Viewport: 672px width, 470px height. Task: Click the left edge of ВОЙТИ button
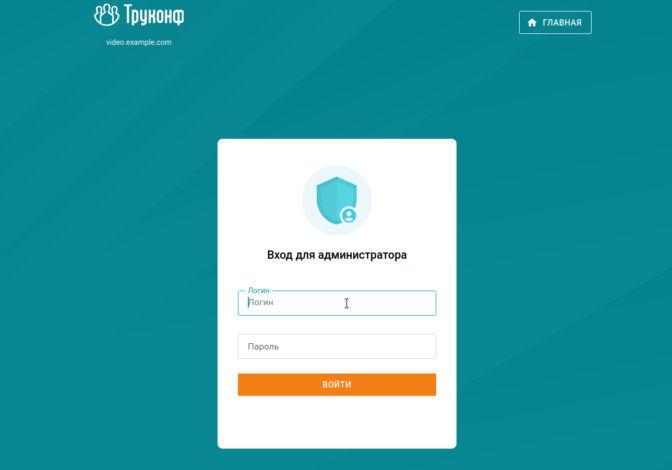(x=245, y=385)
